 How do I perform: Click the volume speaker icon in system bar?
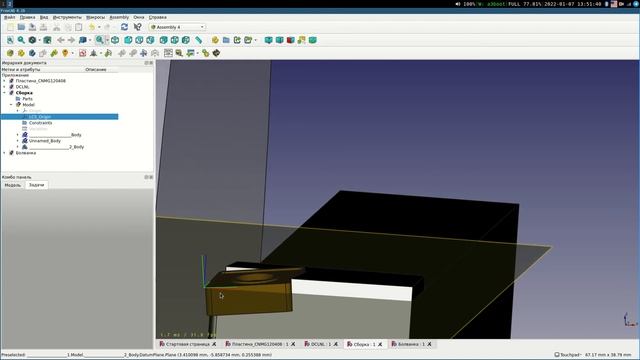pyautogui.click(x=458, y=4)
